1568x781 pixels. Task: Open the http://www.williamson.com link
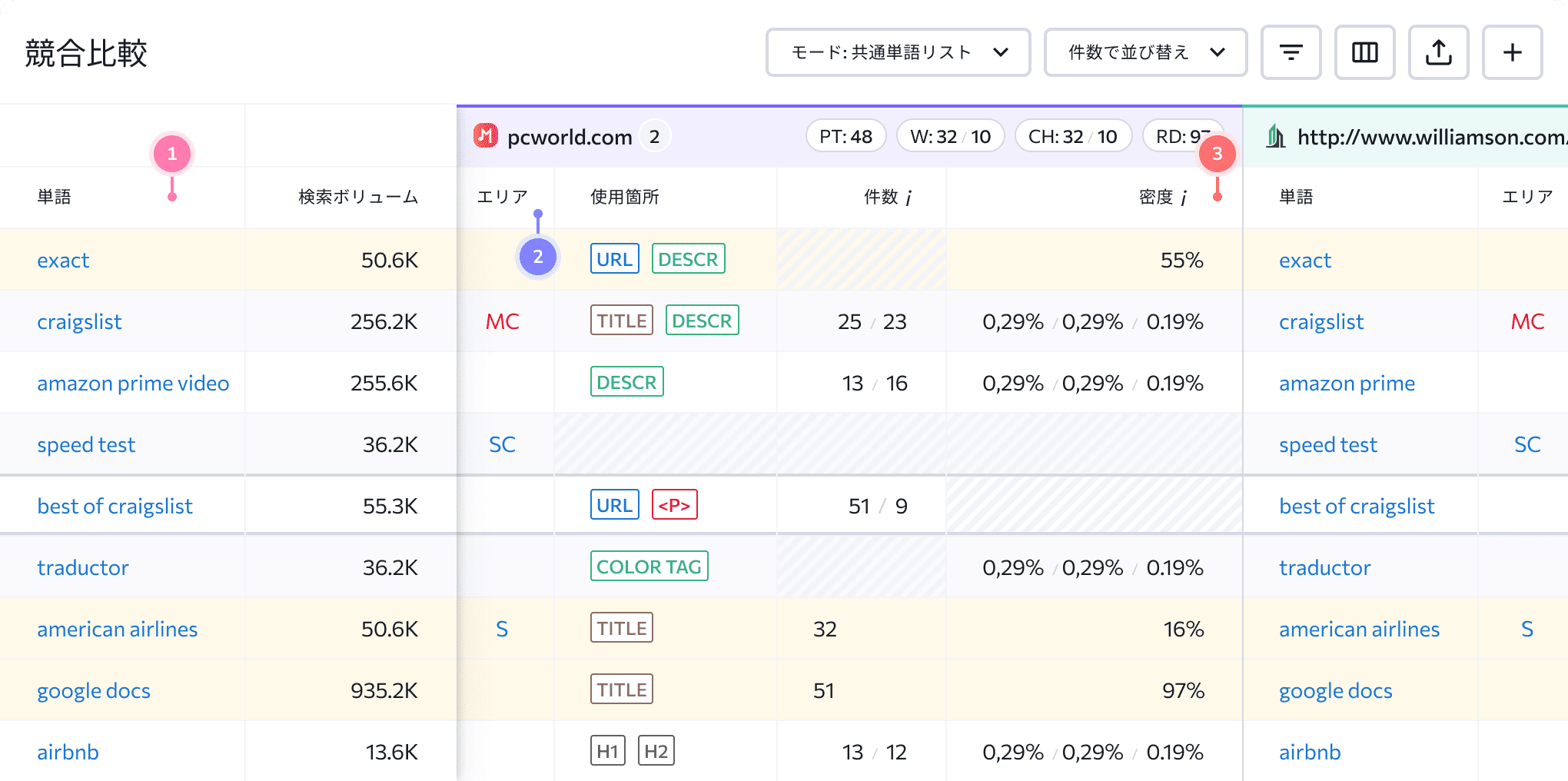tap(1431, 137)
